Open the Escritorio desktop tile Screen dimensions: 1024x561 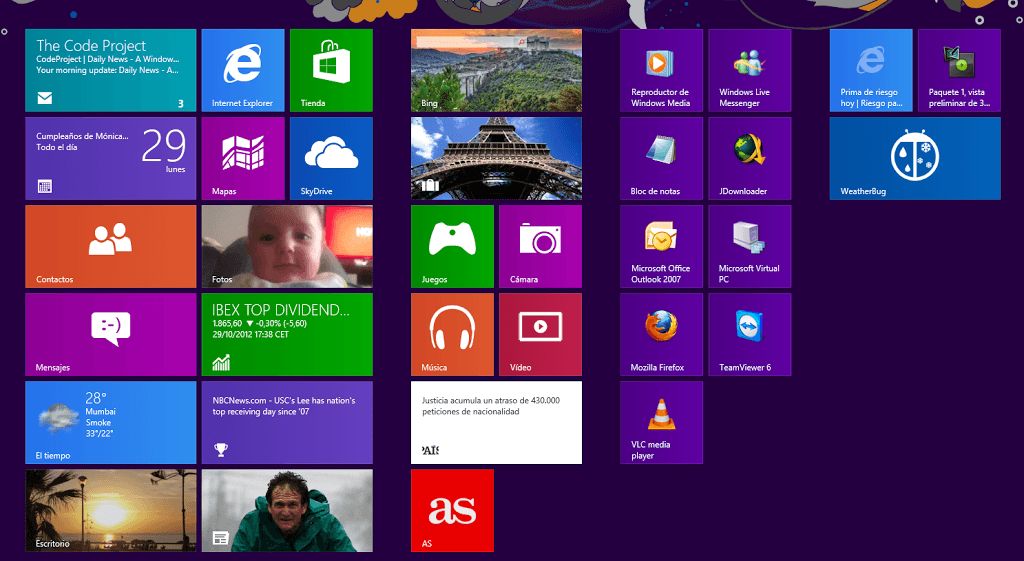110,511
